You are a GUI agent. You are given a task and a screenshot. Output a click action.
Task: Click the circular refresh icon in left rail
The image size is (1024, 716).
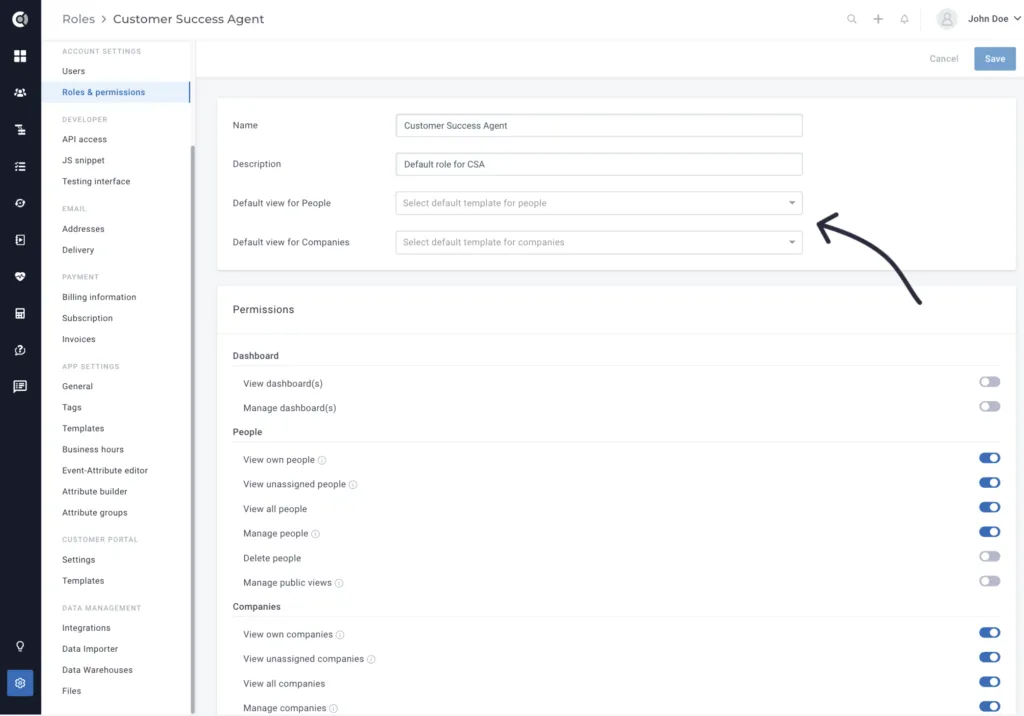20,203
